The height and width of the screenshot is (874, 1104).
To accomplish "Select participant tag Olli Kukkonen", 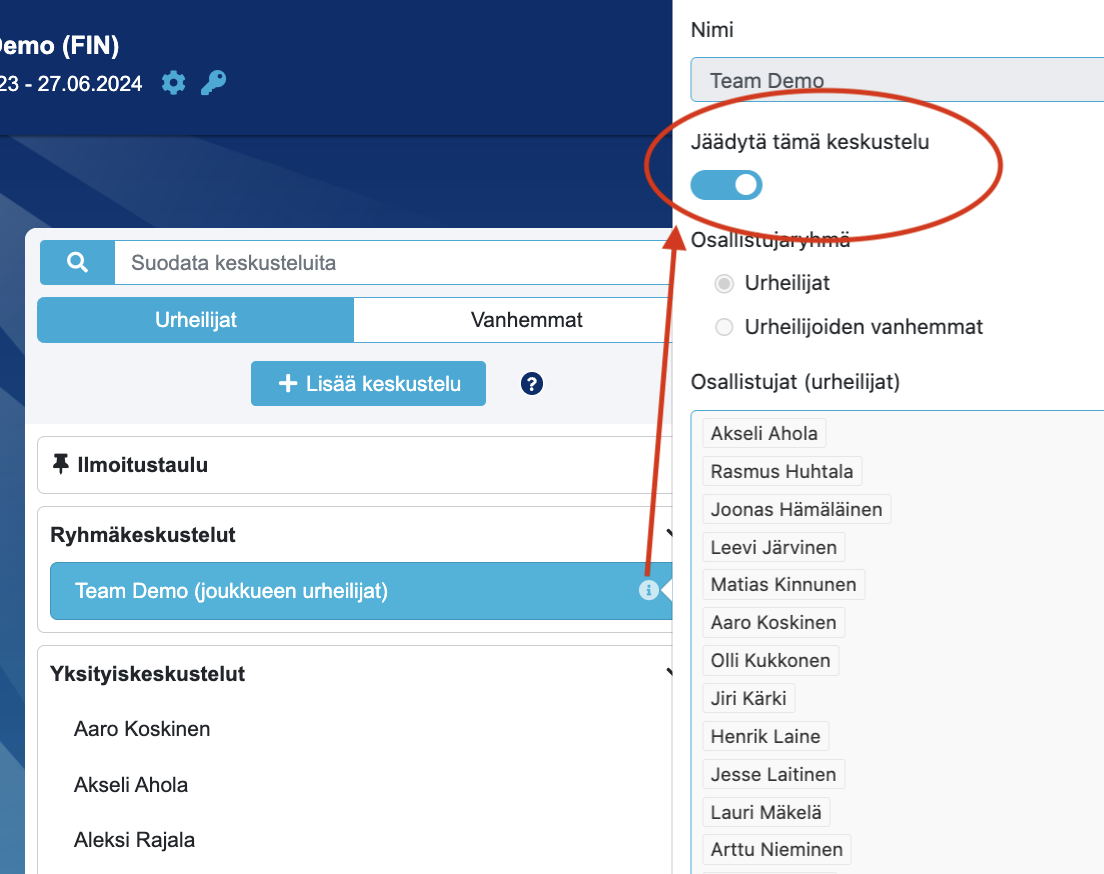I will [771, 661].
